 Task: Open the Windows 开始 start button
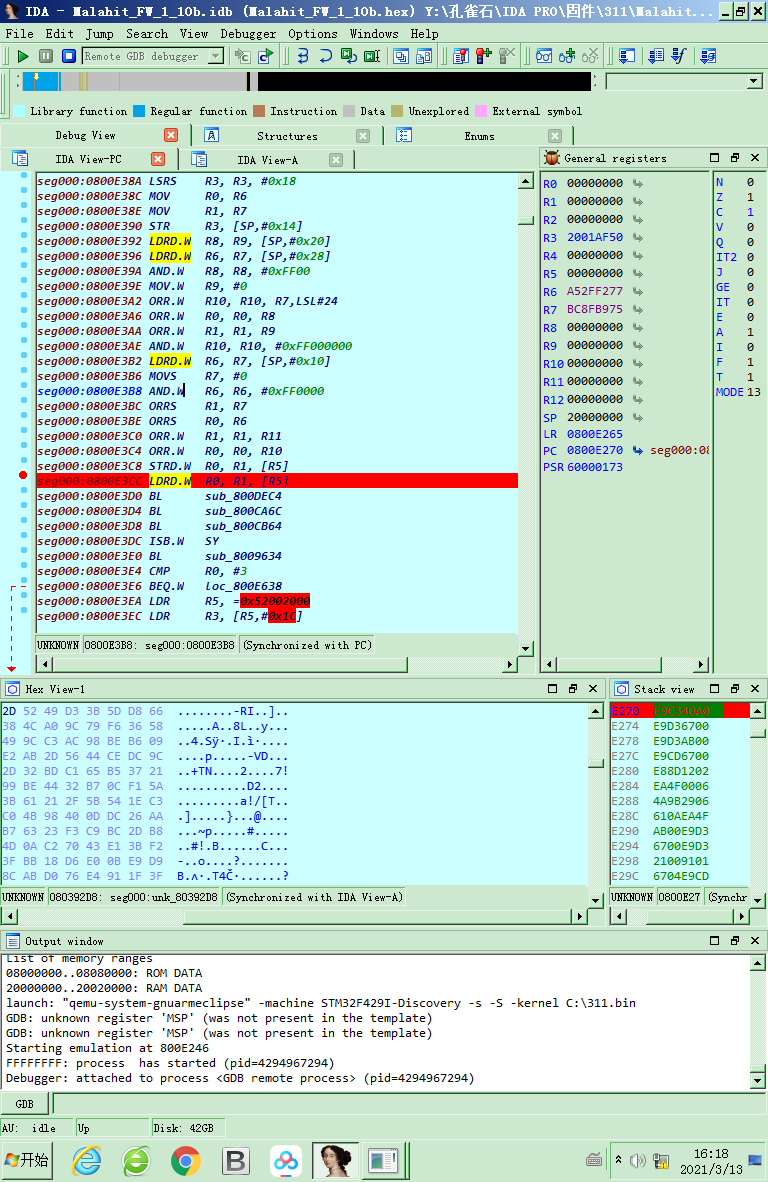coord(26,1160)
